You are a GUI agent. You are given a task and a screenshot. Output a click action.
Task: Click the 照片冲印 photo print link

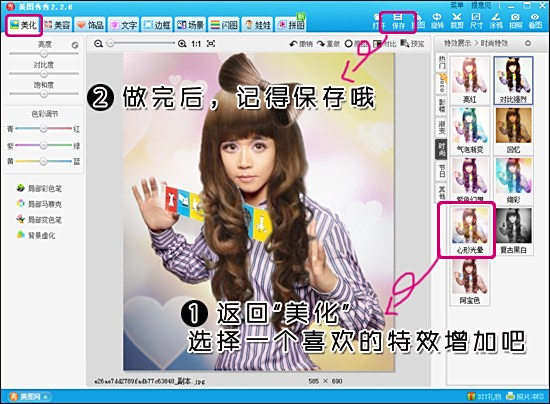[525, 397]
